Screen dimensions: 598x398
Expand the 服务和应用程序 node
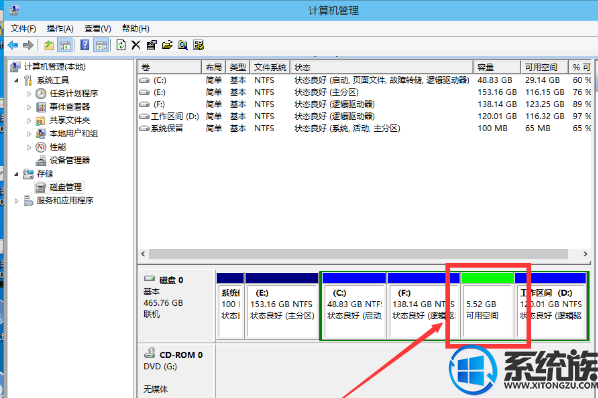point(16,201)
